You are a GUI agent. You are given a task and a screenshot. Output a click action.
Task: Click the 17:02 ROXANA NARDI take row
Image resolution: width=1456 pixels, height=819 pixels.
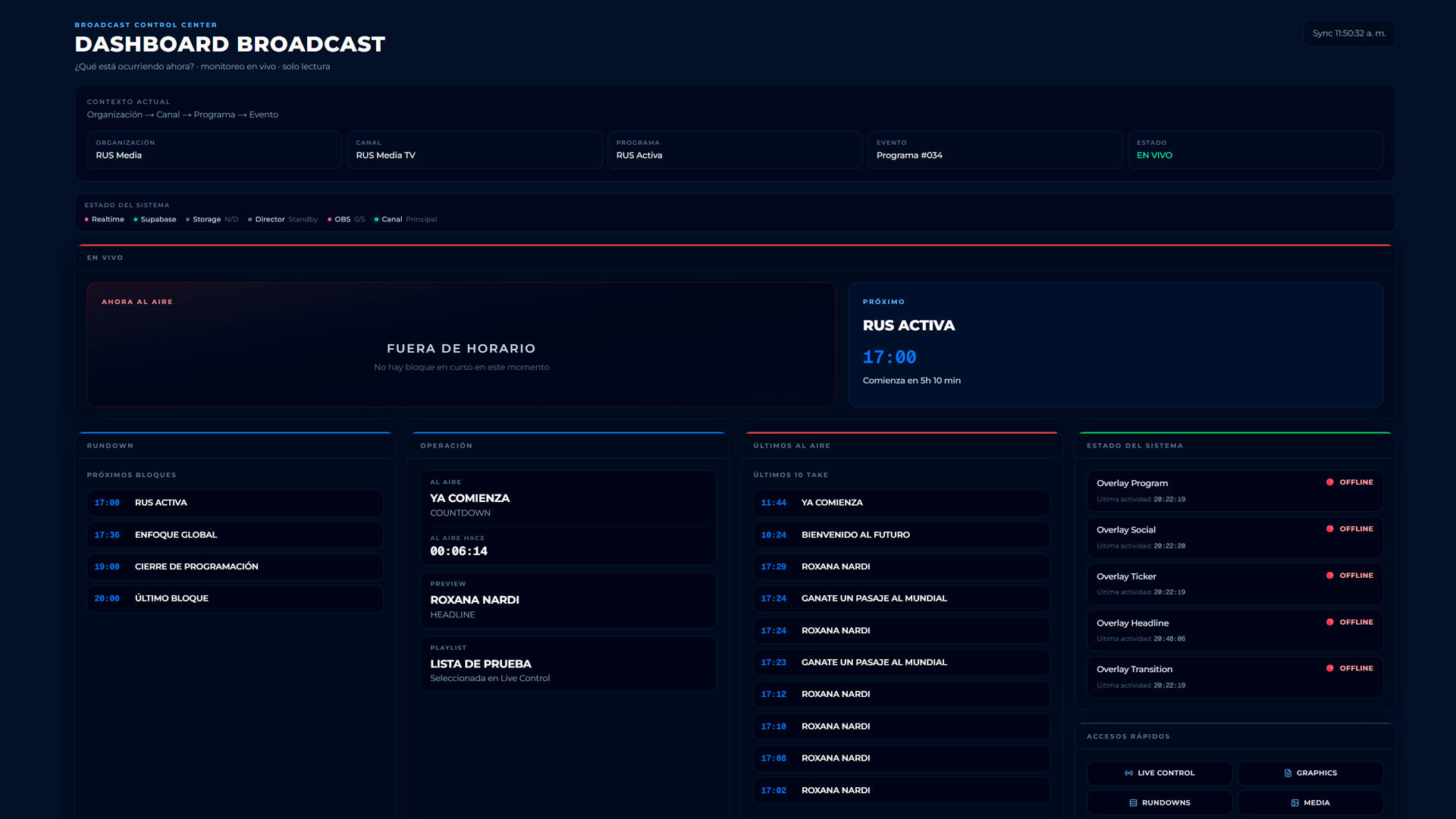point(902,790)
